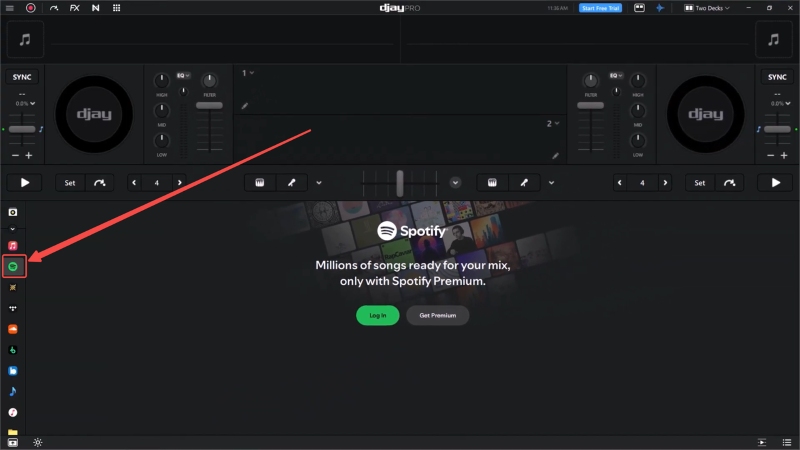
Task: Increase left deck tempo with plus
Action: tap(29, 155)
